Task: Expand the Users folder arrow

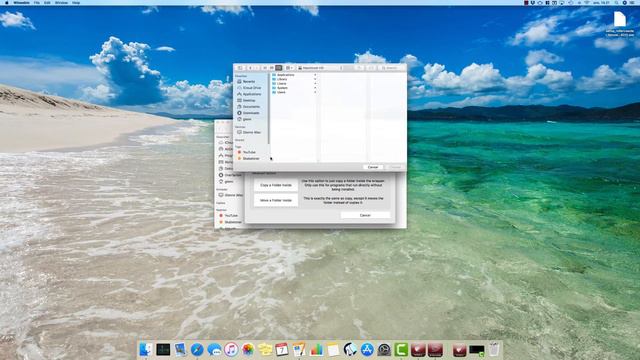Action: [315, 92]
